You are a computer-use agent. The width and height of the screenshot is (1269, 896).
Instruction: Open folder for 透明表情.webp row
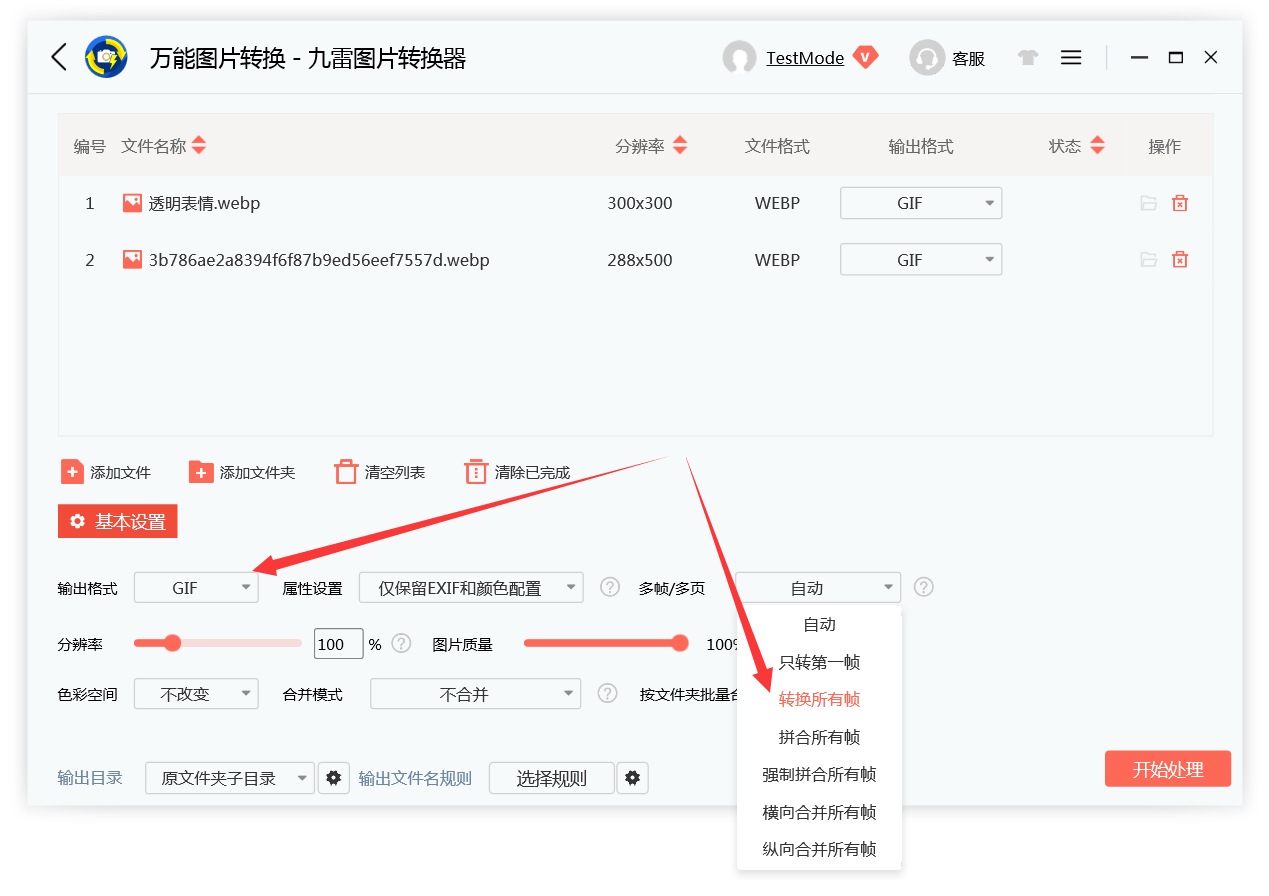coord(1148,203)
